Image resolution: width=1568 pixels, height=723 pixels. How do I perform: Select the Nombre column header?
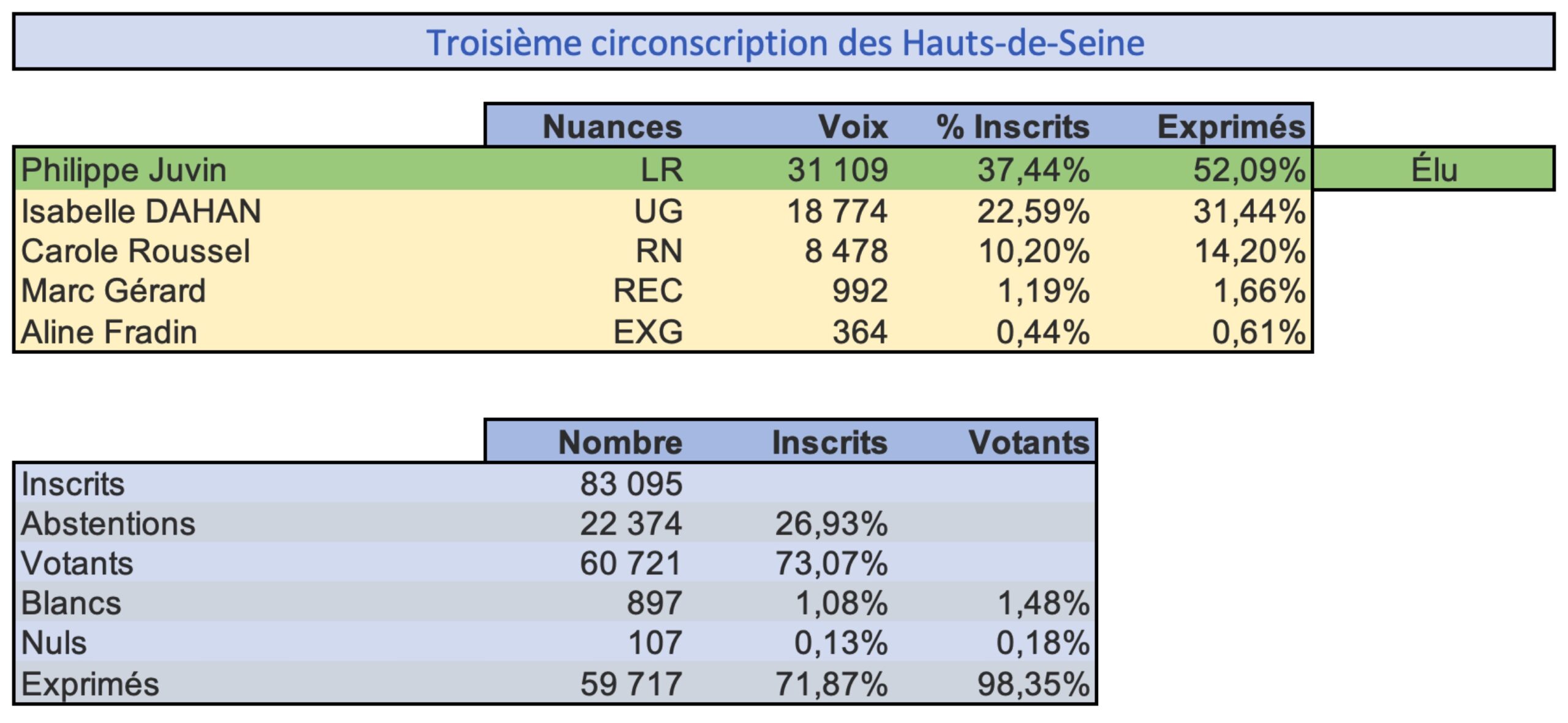point(620,442)
